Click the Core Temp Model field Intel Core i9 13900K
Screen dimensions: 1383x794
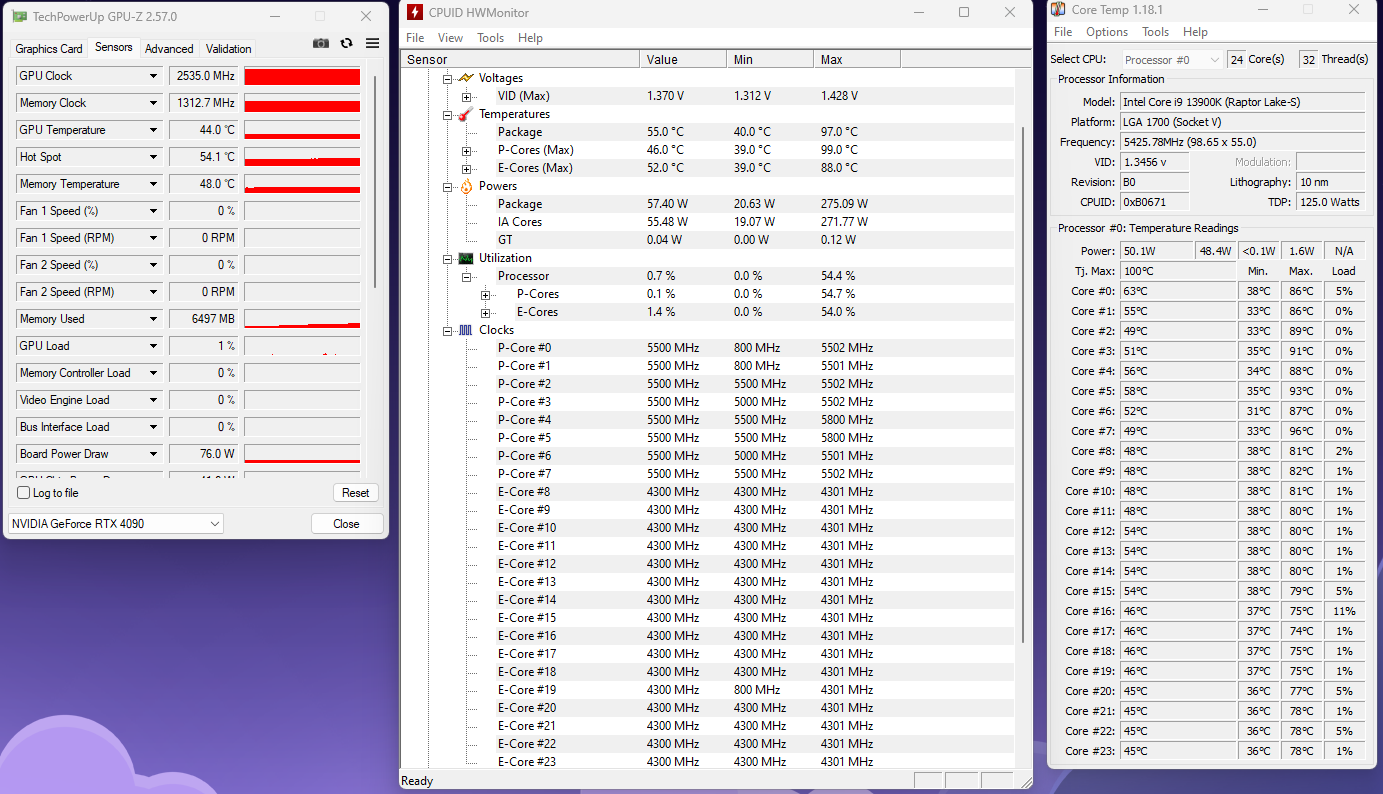(1242, 102)
